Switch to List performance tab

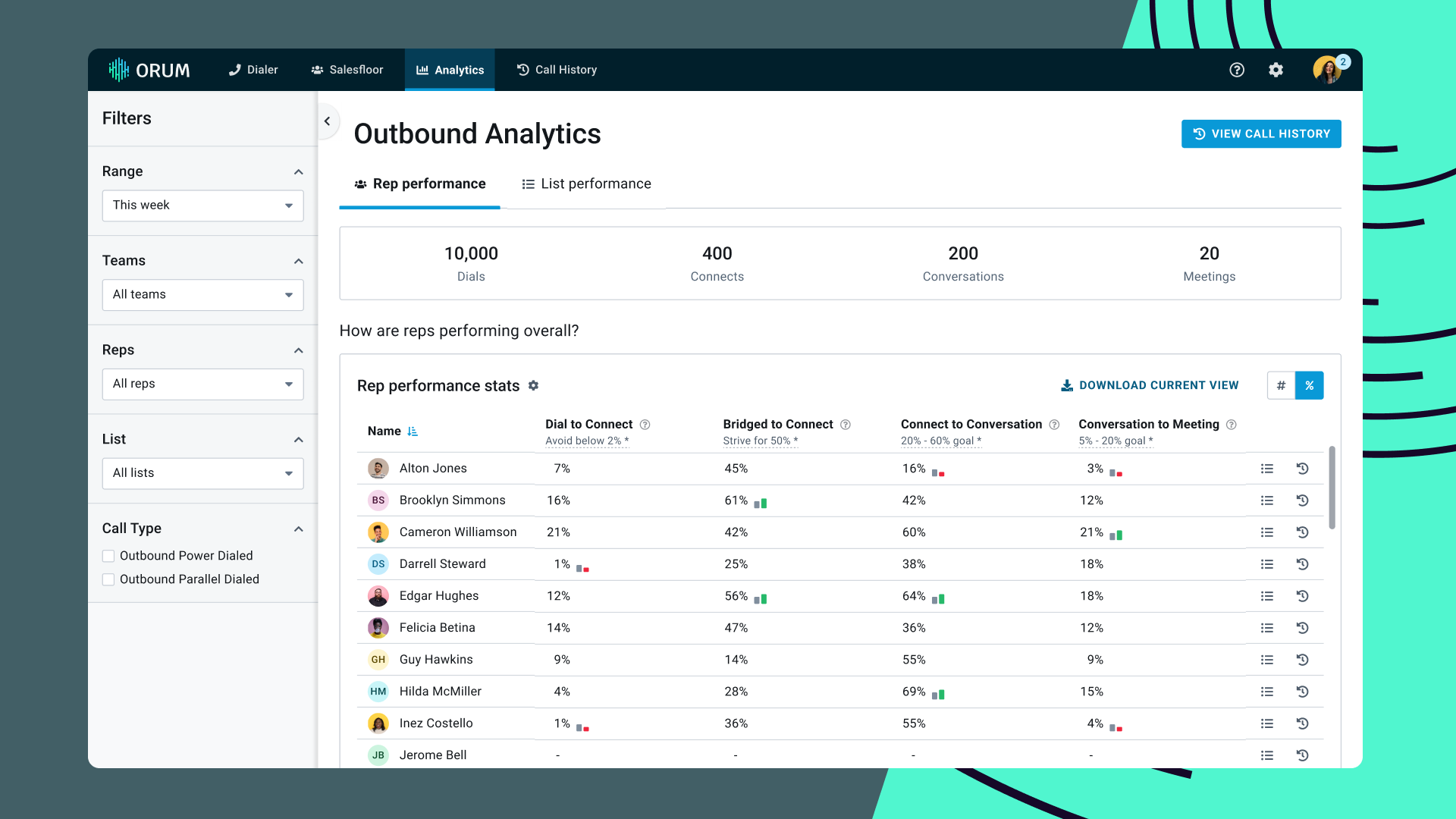(x=586, y=184)
